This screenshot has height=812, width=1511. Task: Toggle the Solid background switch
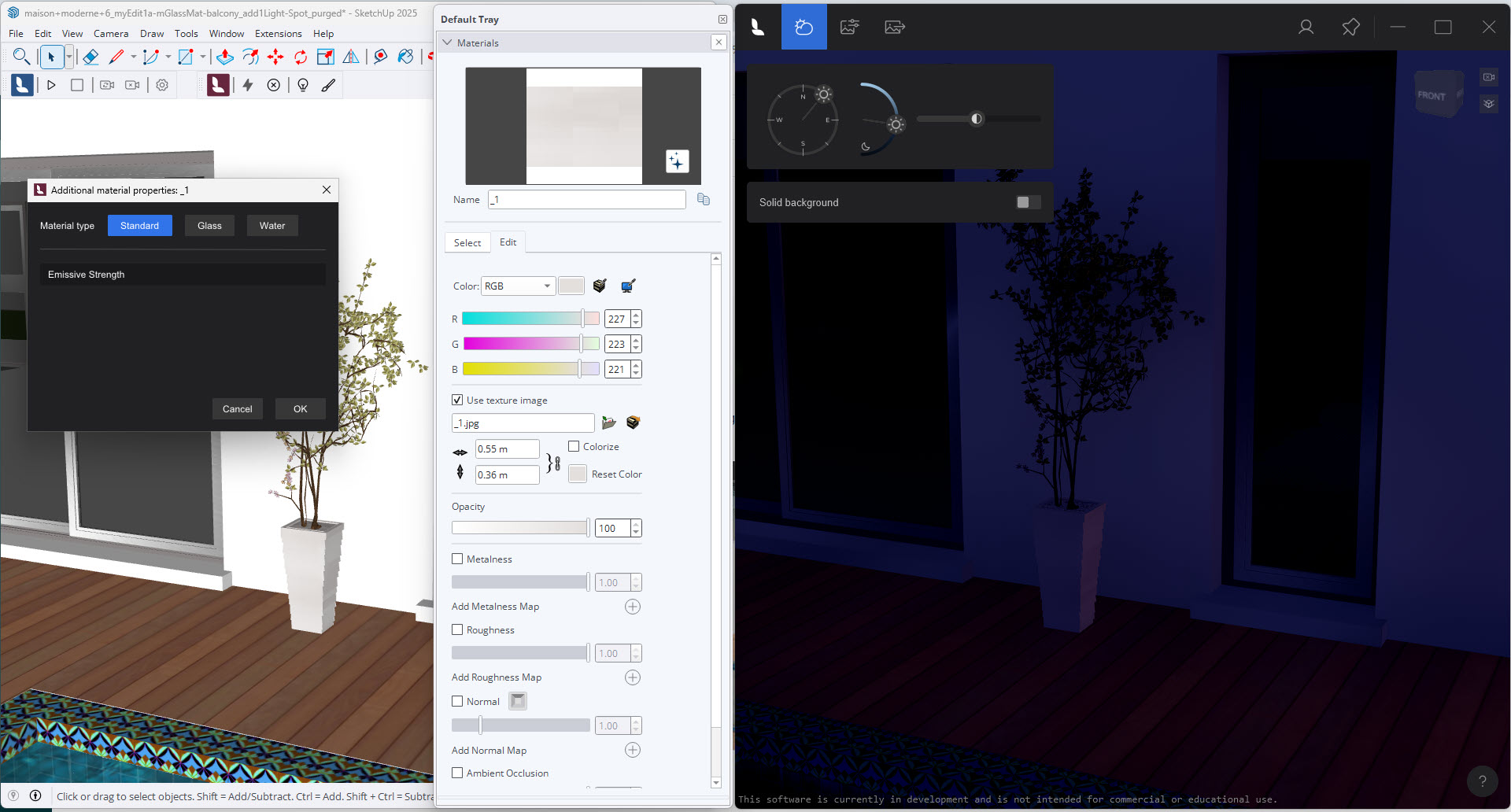(1026, 202)
